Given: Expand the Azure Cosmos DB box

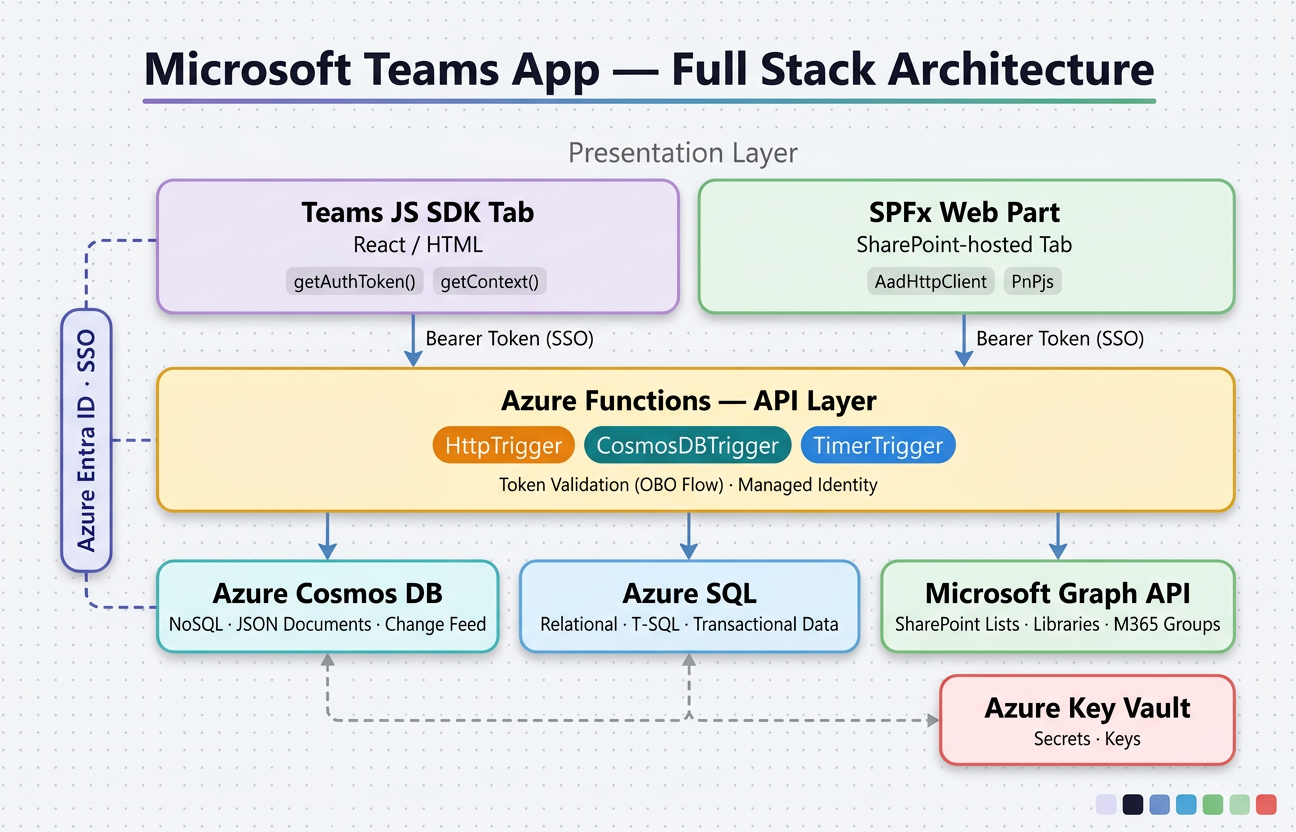Looking at the screenshot, I should [327, 606].
